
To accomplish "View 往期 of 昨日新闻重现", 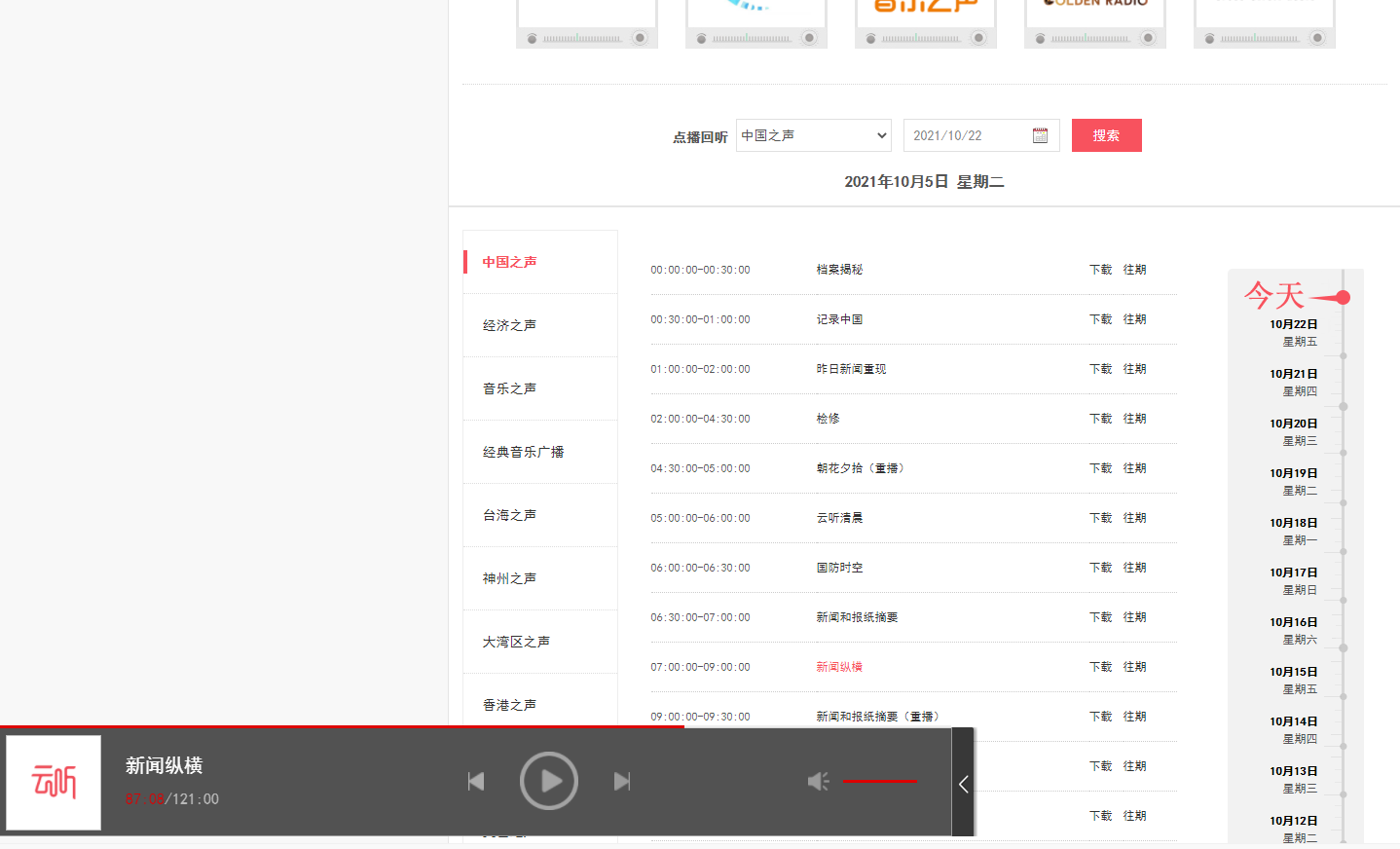I will click(x=1135, y=369).
